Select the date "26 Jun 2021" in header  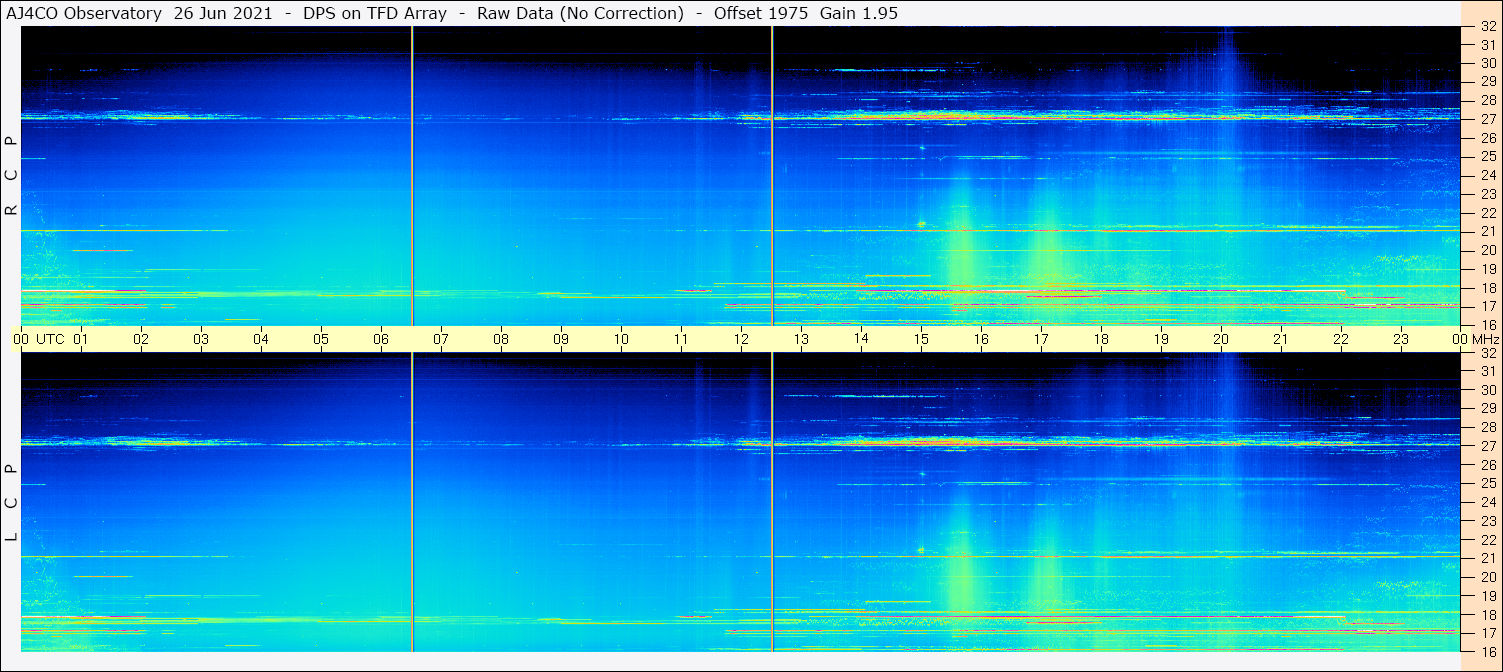[x=222, y=14]
